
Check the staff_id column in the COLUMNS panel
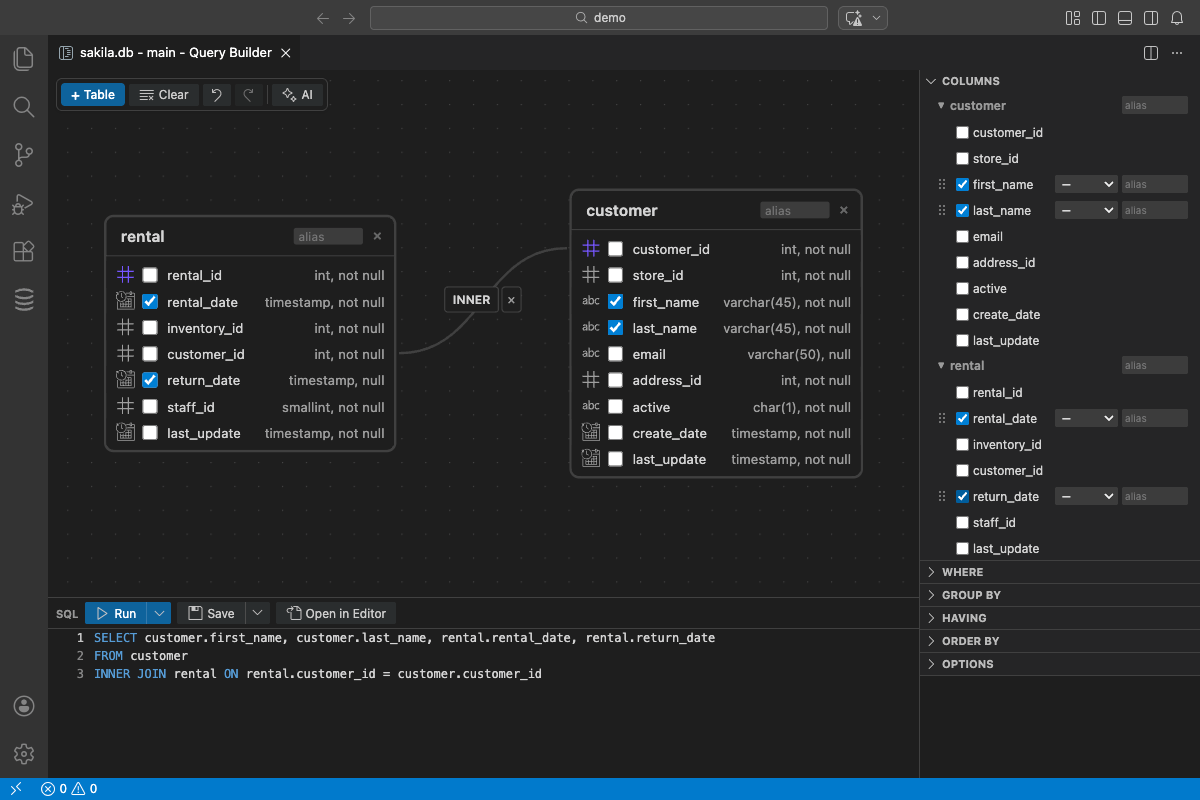(x=962, y=522)
